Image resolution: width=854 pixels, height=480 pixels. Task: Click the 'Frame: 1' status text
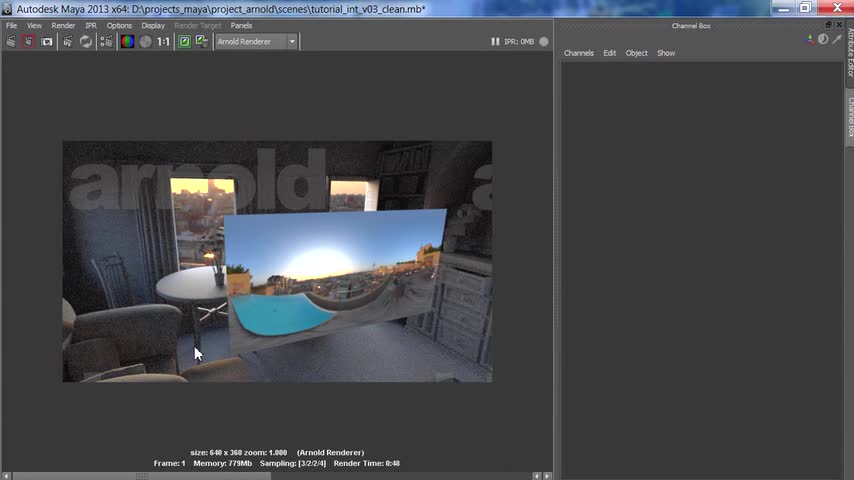[169, 463]
